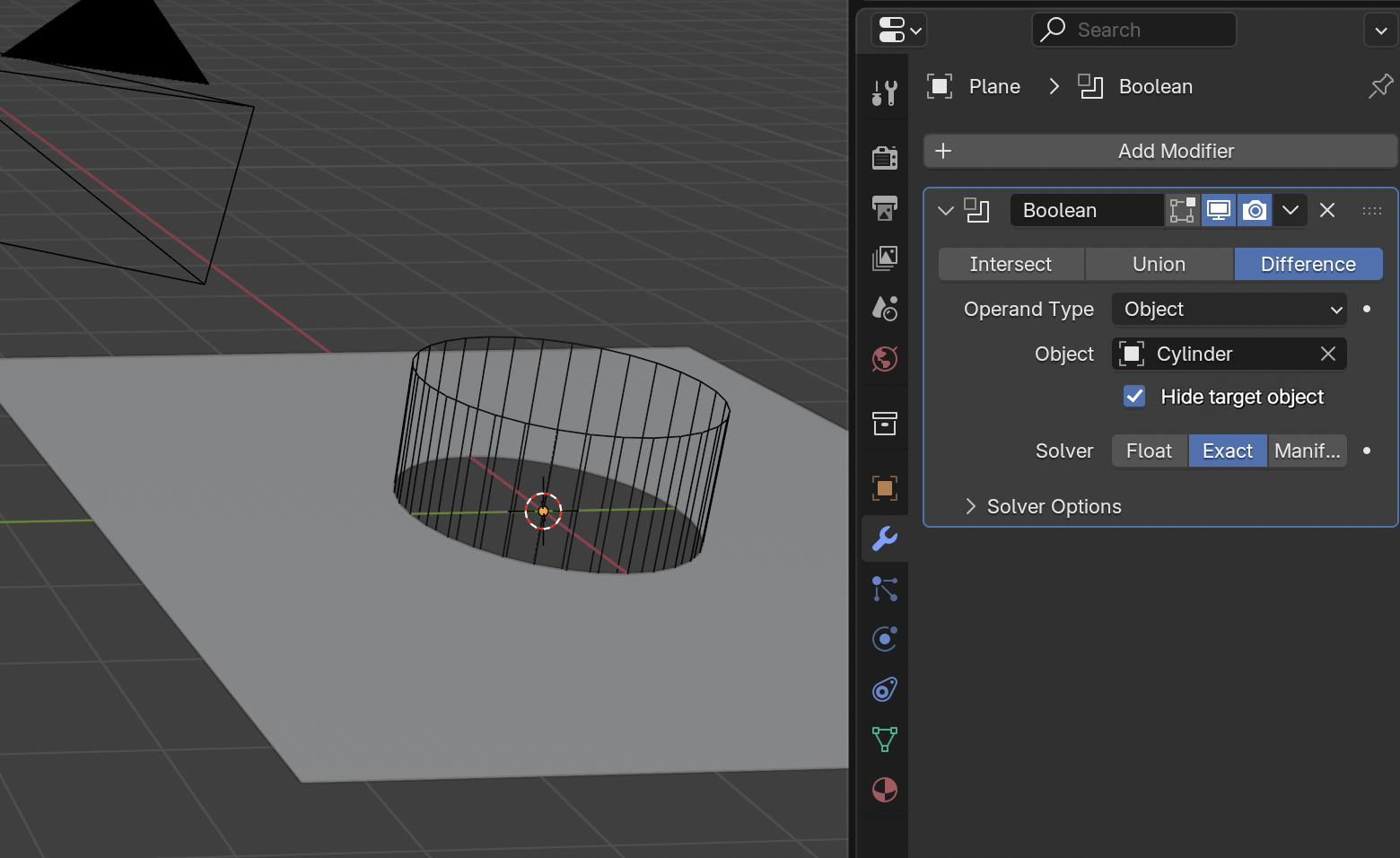The image size is (1400, 858).
Task: Select the Union operation
Action: tap(1159, 264)
